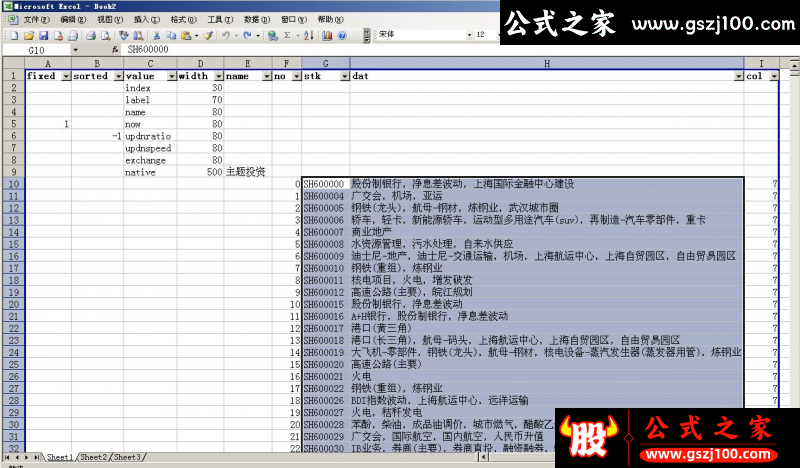Open the filter dropdown for the value column

coord(172,76)
